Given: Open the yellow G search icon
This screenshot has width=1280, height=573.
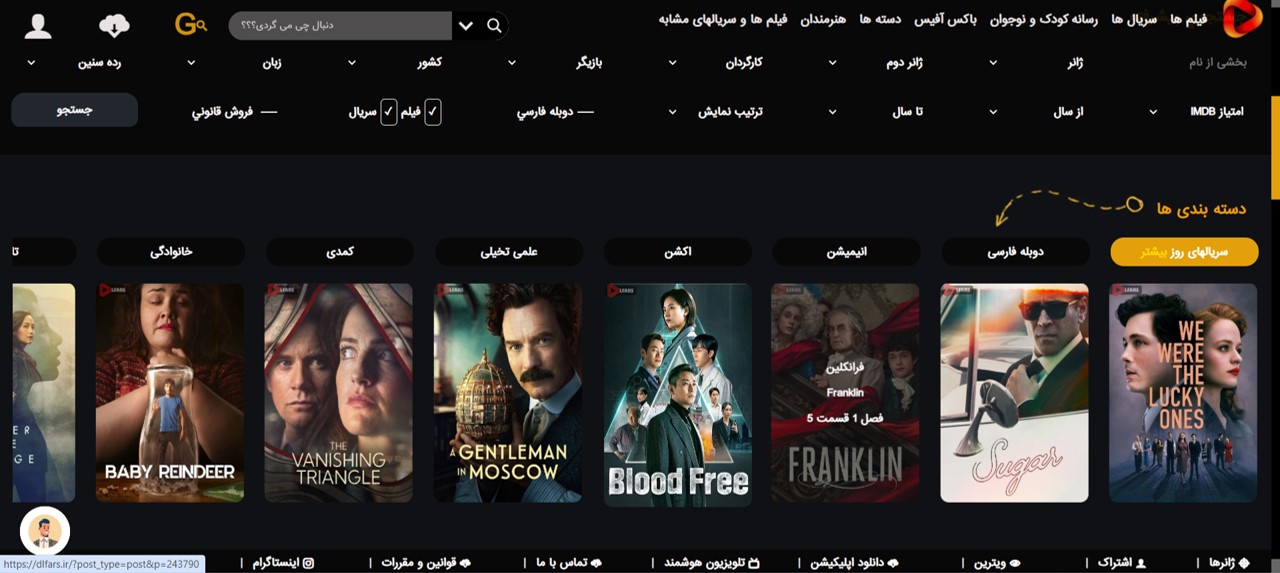Looking at the screenshot, I should pyautogui.click(x=190, y=24).
